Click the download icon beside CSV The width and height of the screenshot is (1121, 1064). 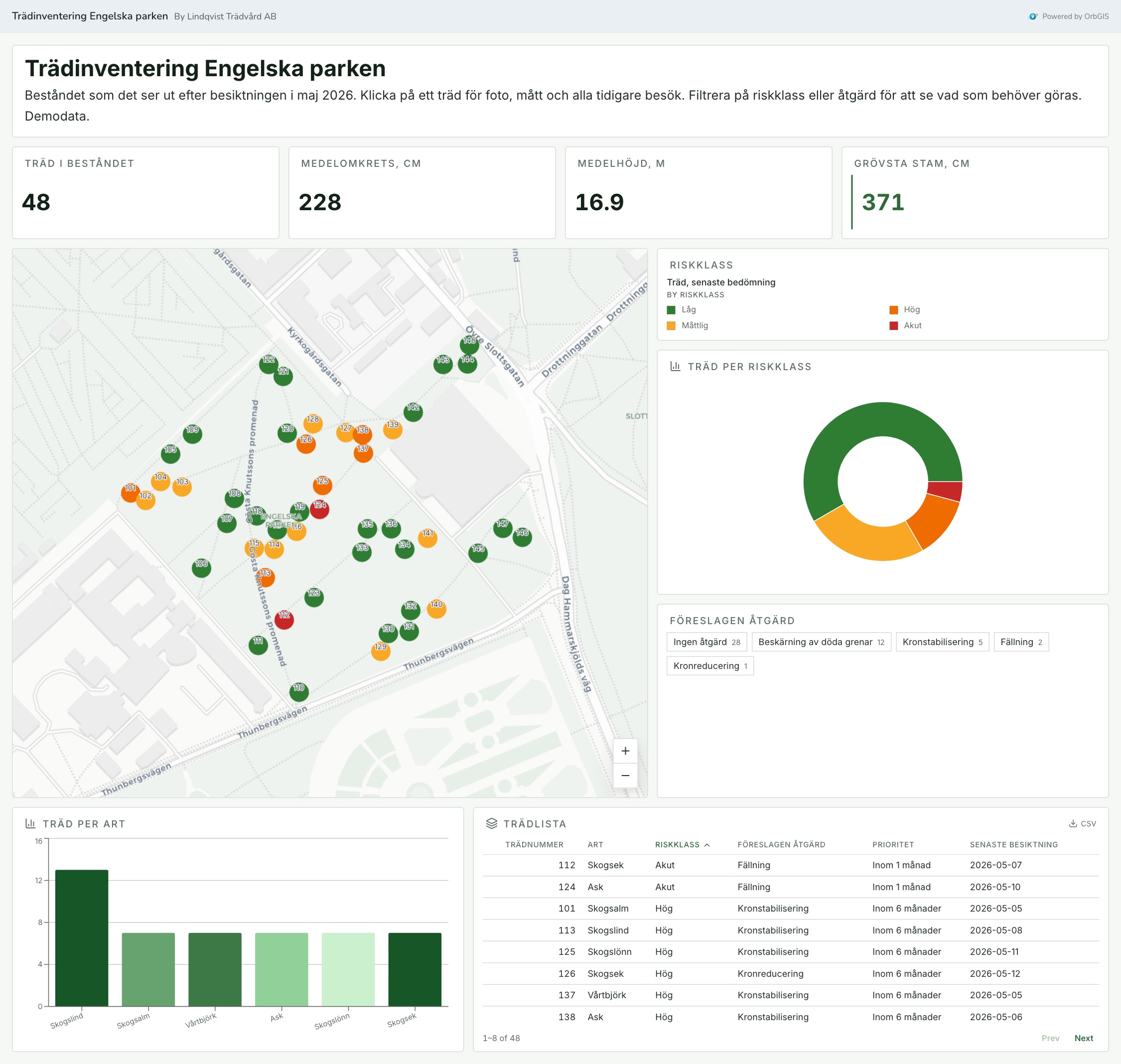(1073, 823)
